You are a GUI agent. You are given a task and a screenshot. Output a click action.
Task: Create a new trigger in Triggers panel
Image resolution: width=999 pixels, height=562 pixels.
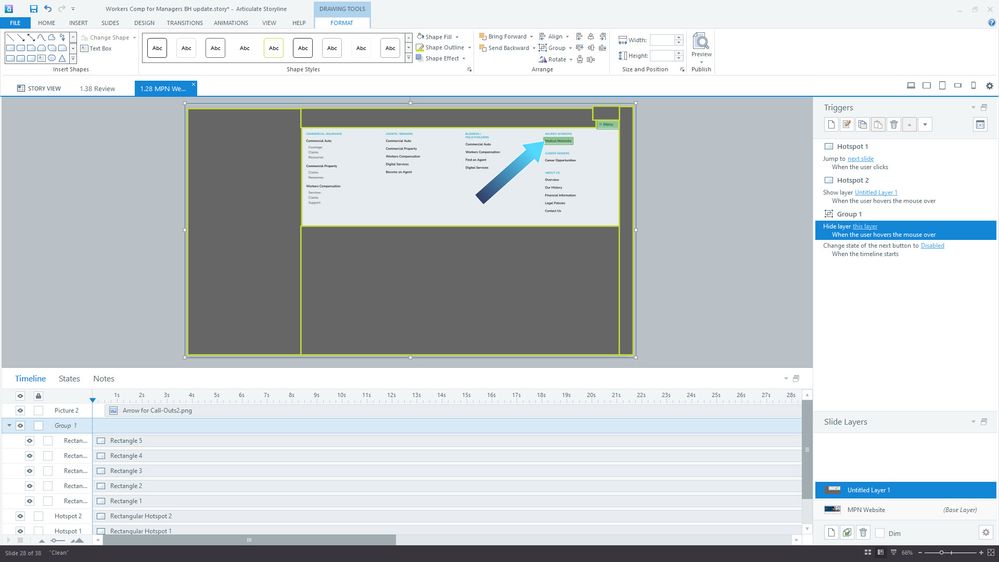click(830, 124)
